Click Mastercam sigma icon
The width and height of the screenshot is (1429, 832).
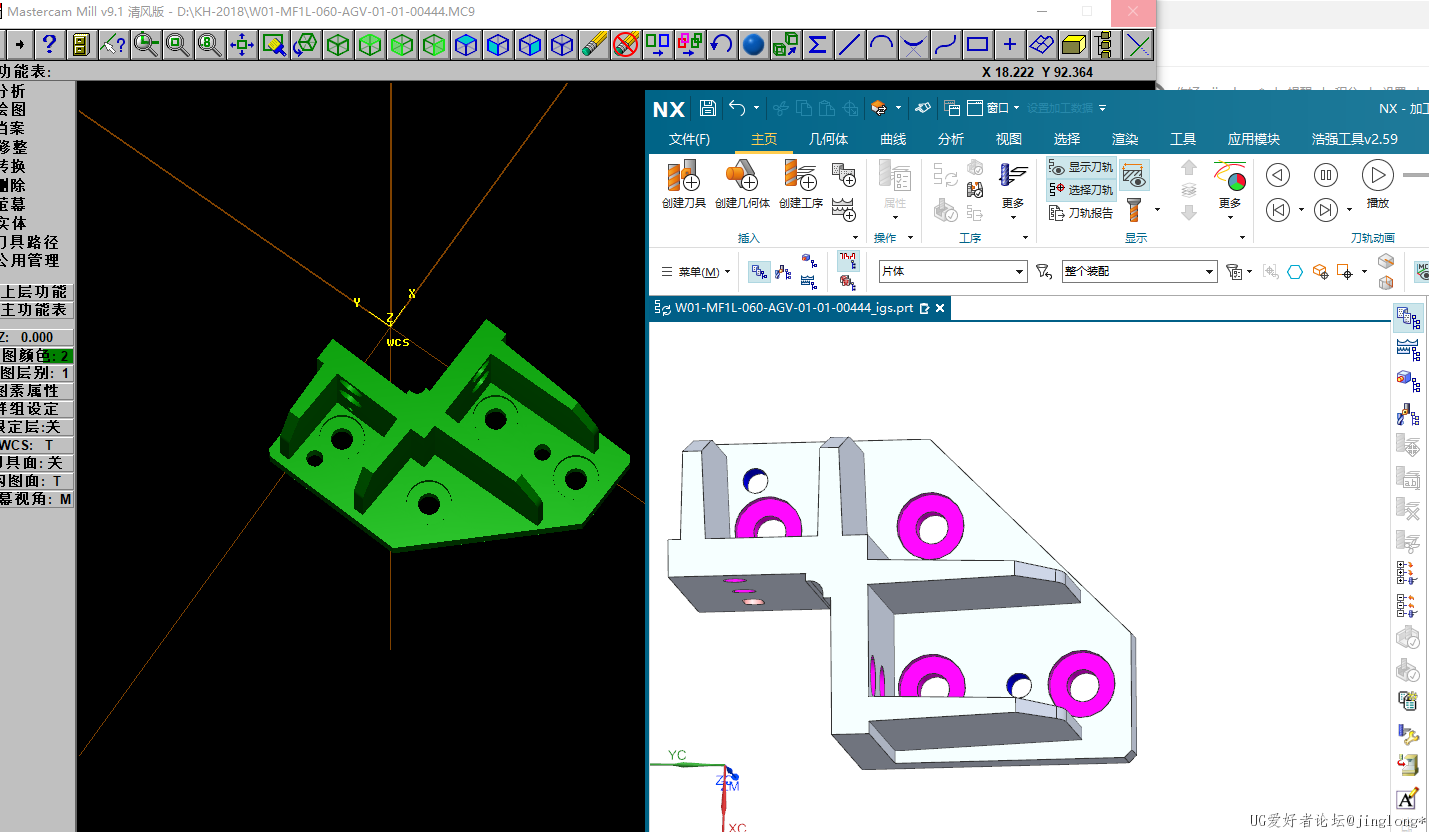(818, 44)
